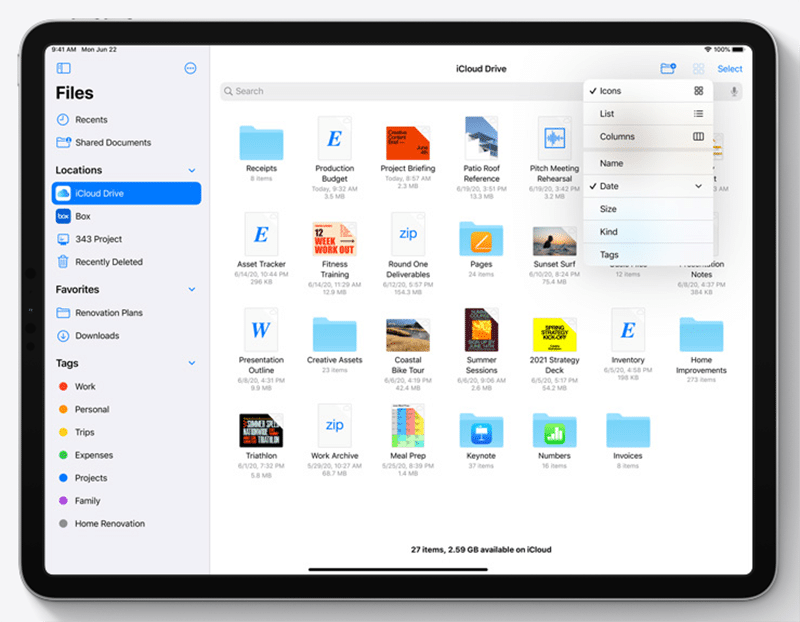
Task: Collapse the Favorites section
Action: pos(192,290)
